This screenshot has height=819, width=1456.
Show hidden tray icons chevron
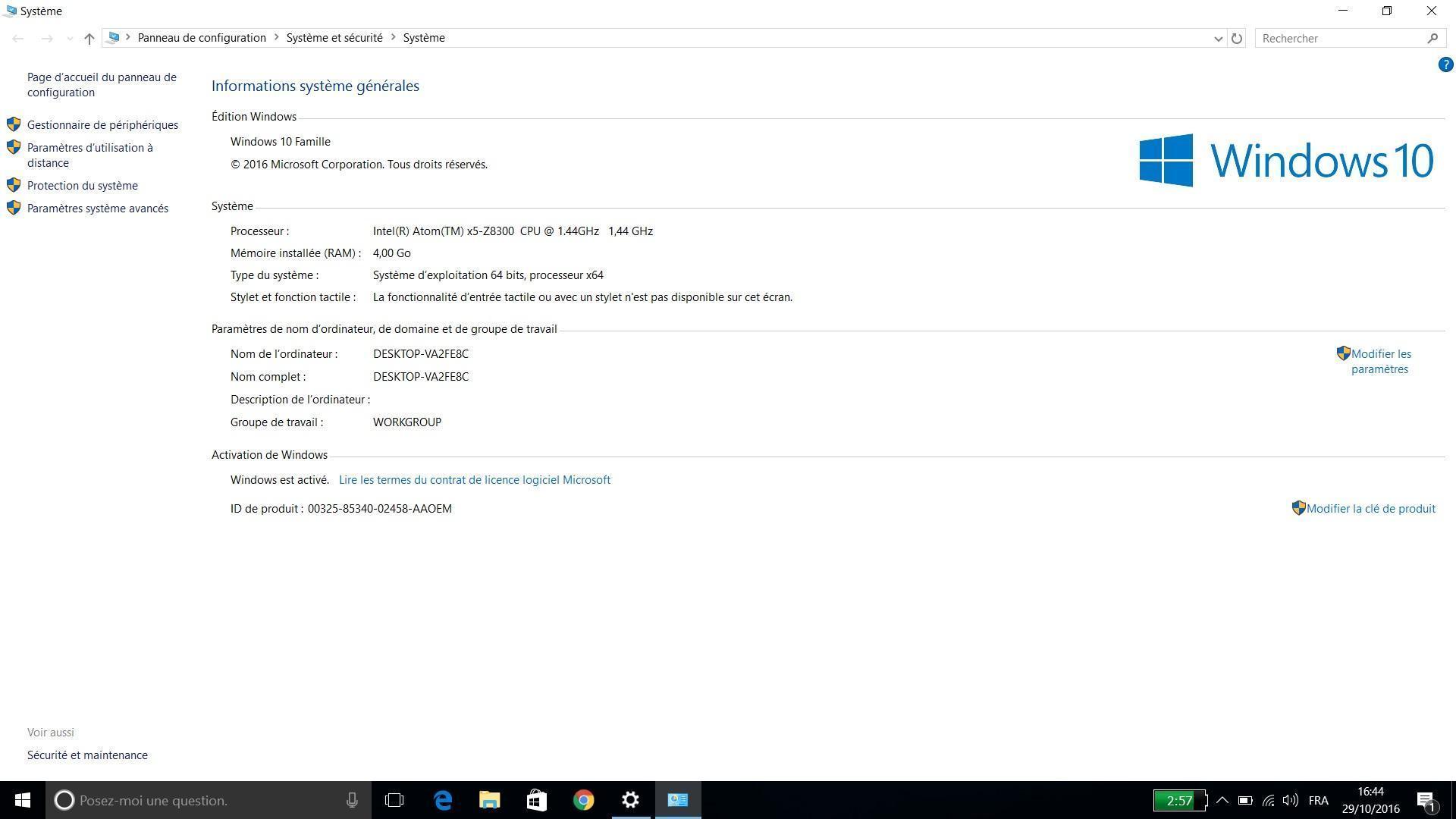[1222, 800]
